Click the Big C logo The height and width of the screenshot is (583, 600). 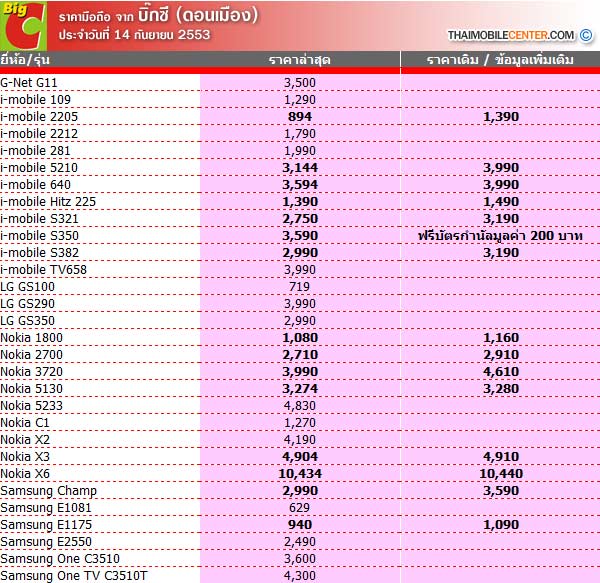tap(23, 26)
